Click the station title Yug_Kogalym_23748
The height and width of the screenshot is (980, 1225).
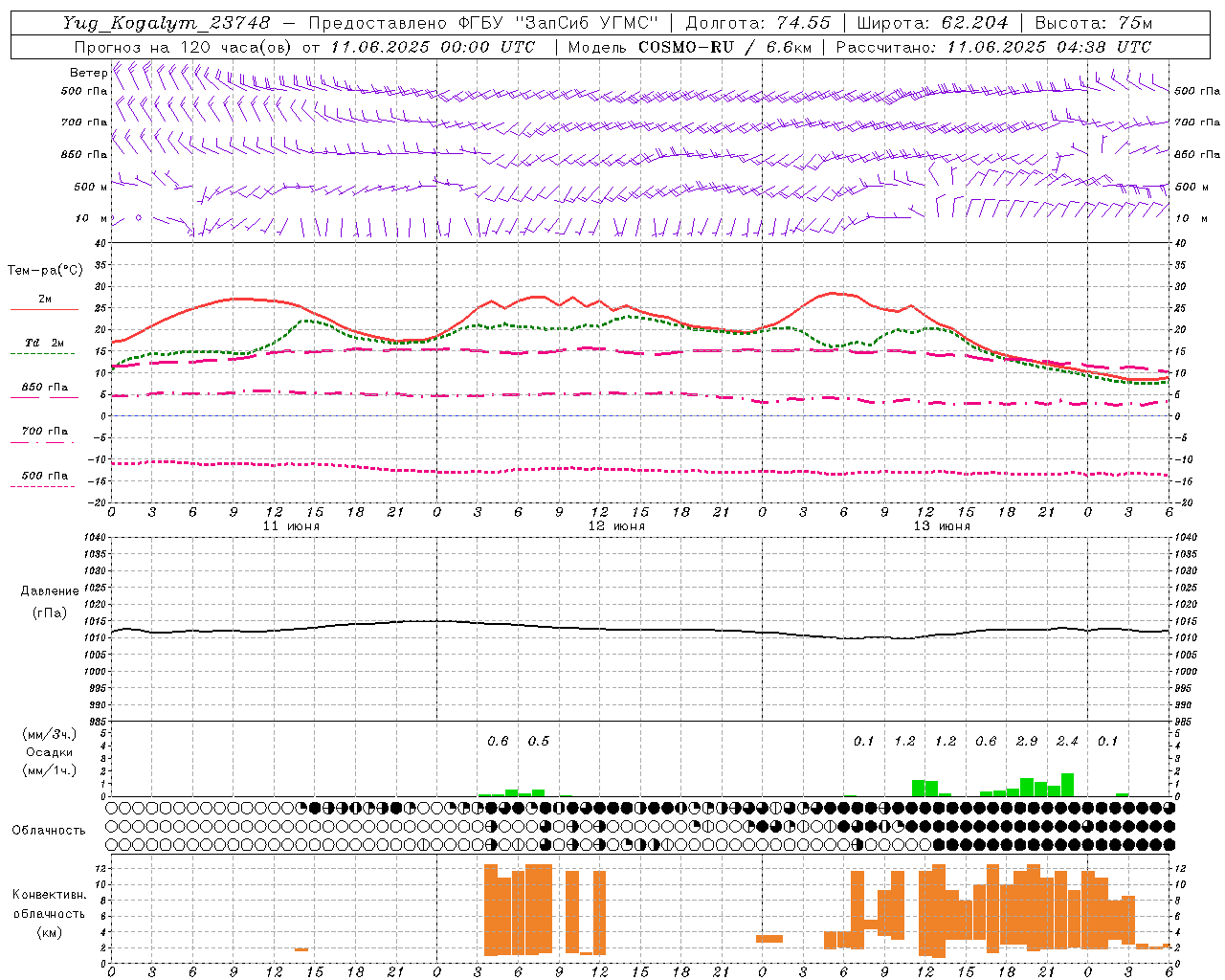(x=167, y=23)
